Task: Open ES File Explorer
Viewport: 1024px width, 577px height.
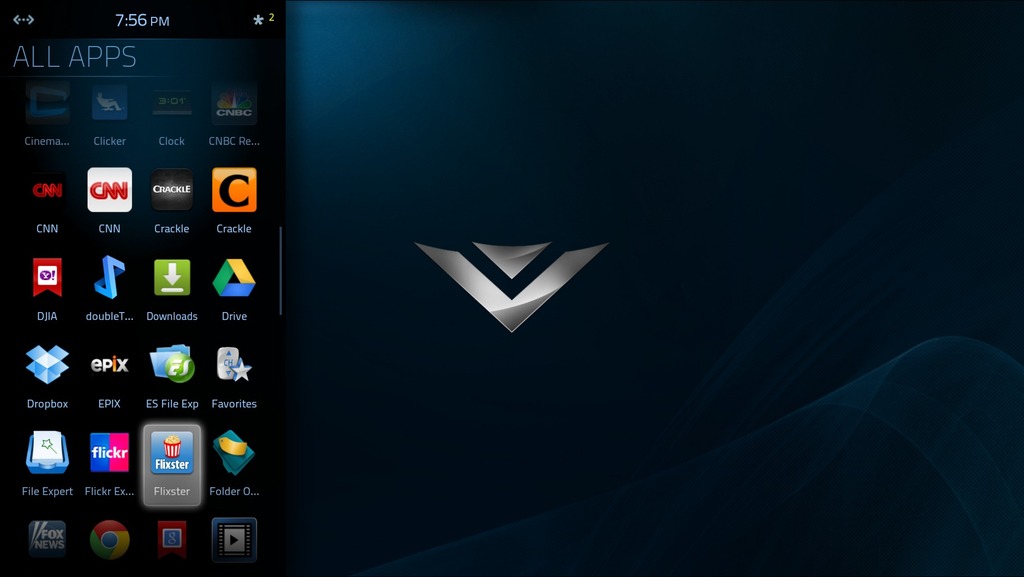Action: pyautogui.click(x=172, y=364)
